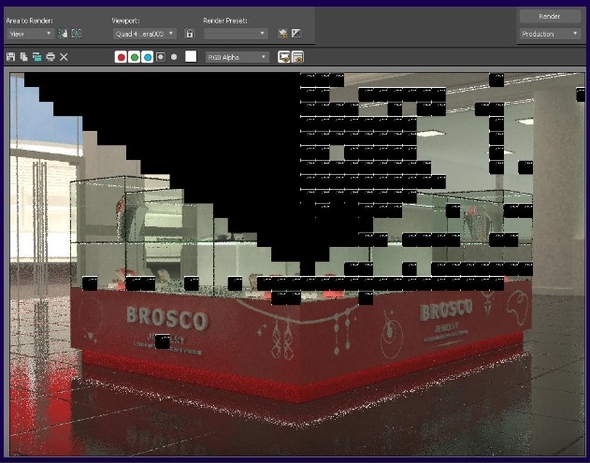Expand the Viewport Quad 4 dropdown
This screenshot has height=463, width=590.
[x=144, y=34]
